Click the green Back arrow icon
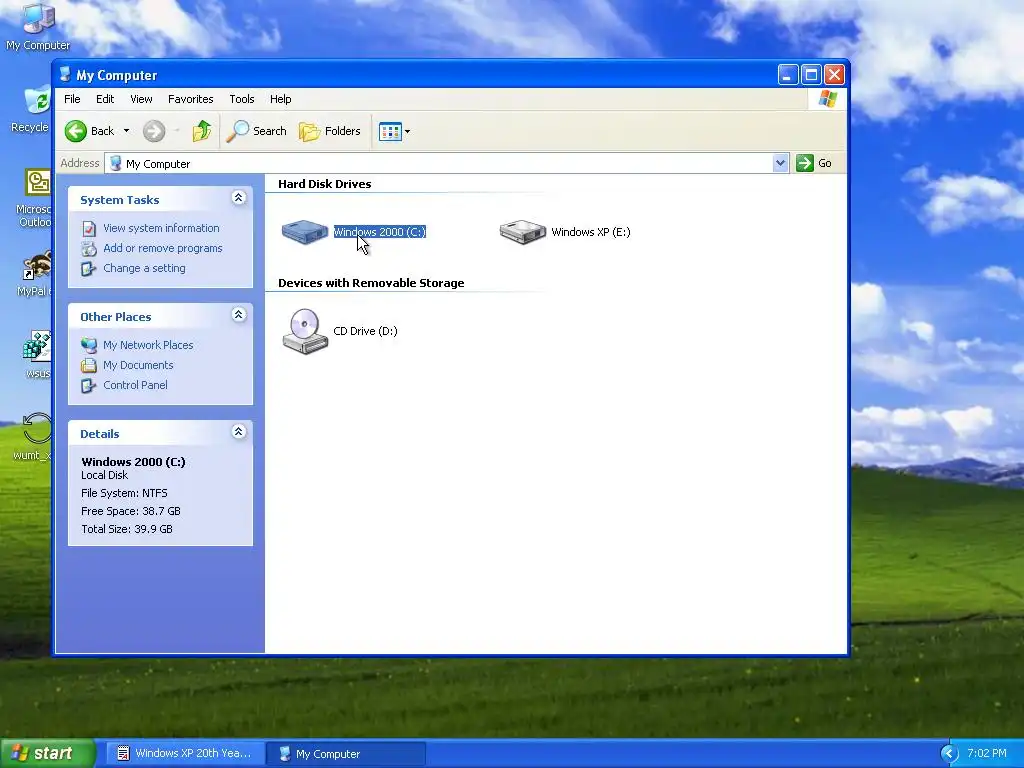 (x=76, y=131)
